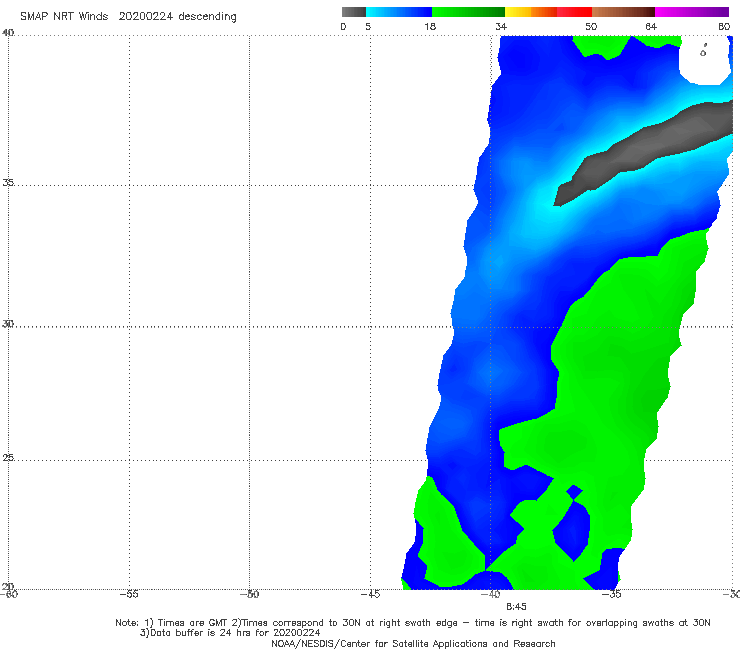Click the swath time label "8:45"
Image resolution: width=740 pixels, height=650 pixels.
click(x=516, y=607)
